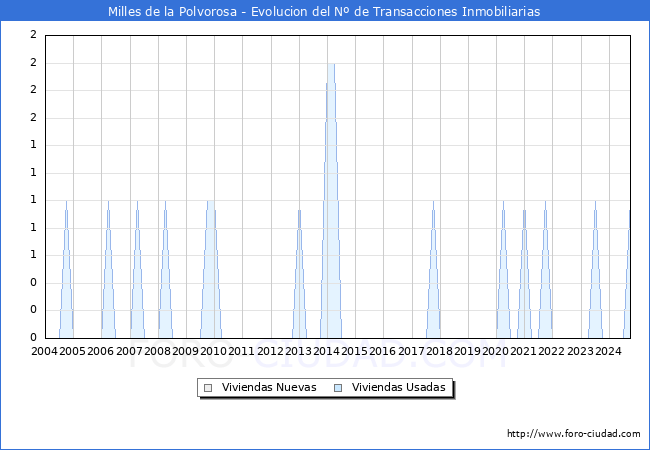
Task: Select the 2004 x-axis label
Action: pyautogui.click(x=44, y=351)
